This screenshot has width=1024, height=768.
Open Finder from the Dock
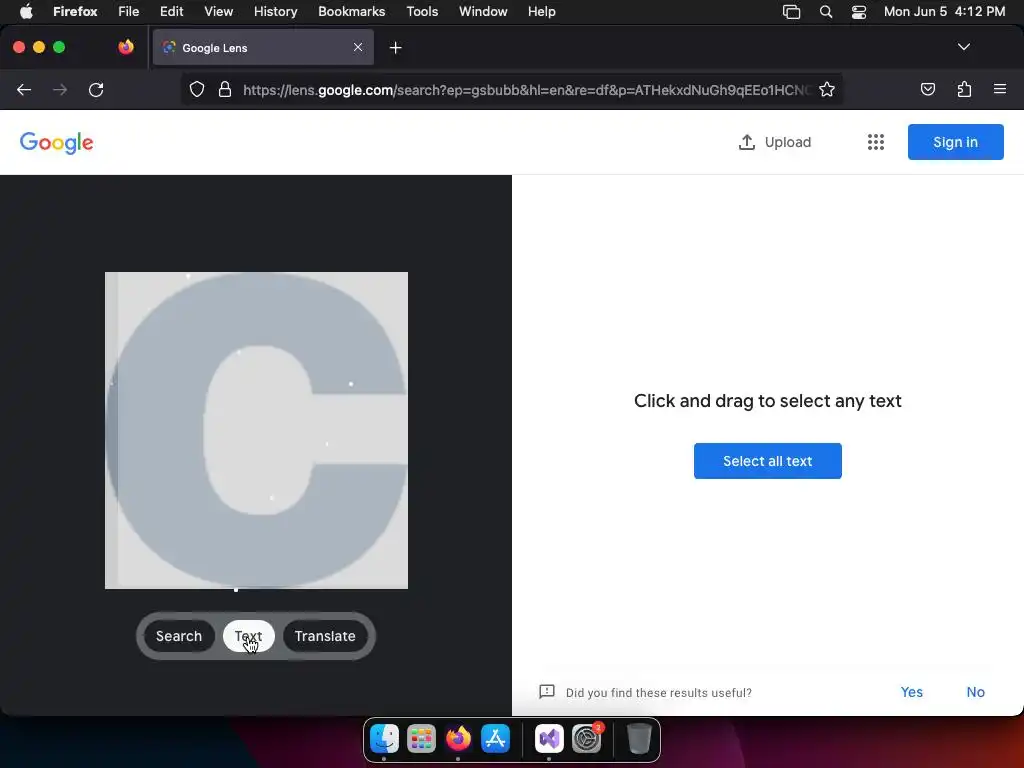pos(384,739)
